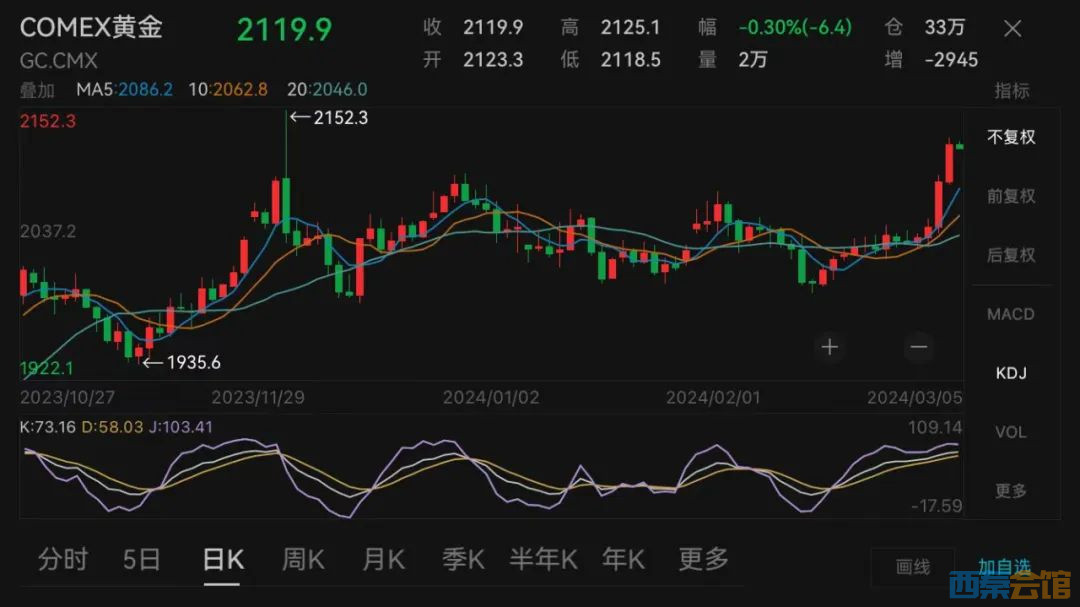The image size is (1080, 607).
Task: Click the 画线 drawing button
Action: [913, 567]
